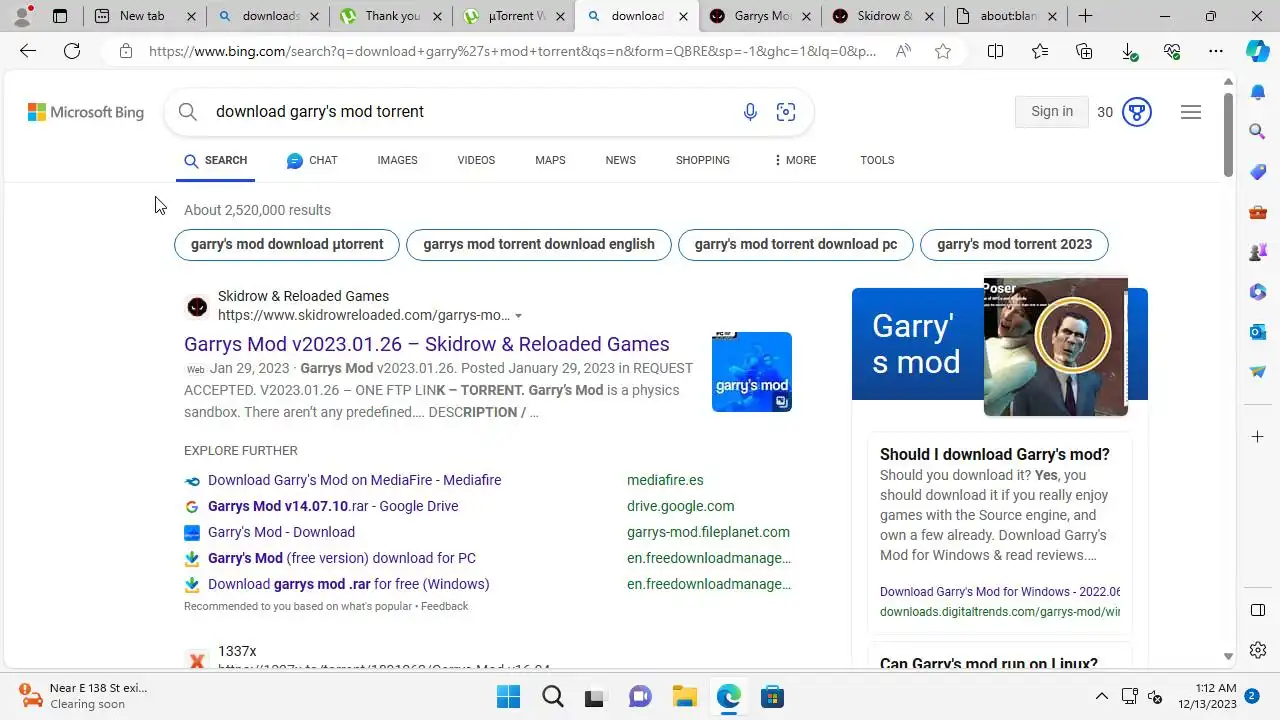Switch to IMAGES search tab

(397, 160)
